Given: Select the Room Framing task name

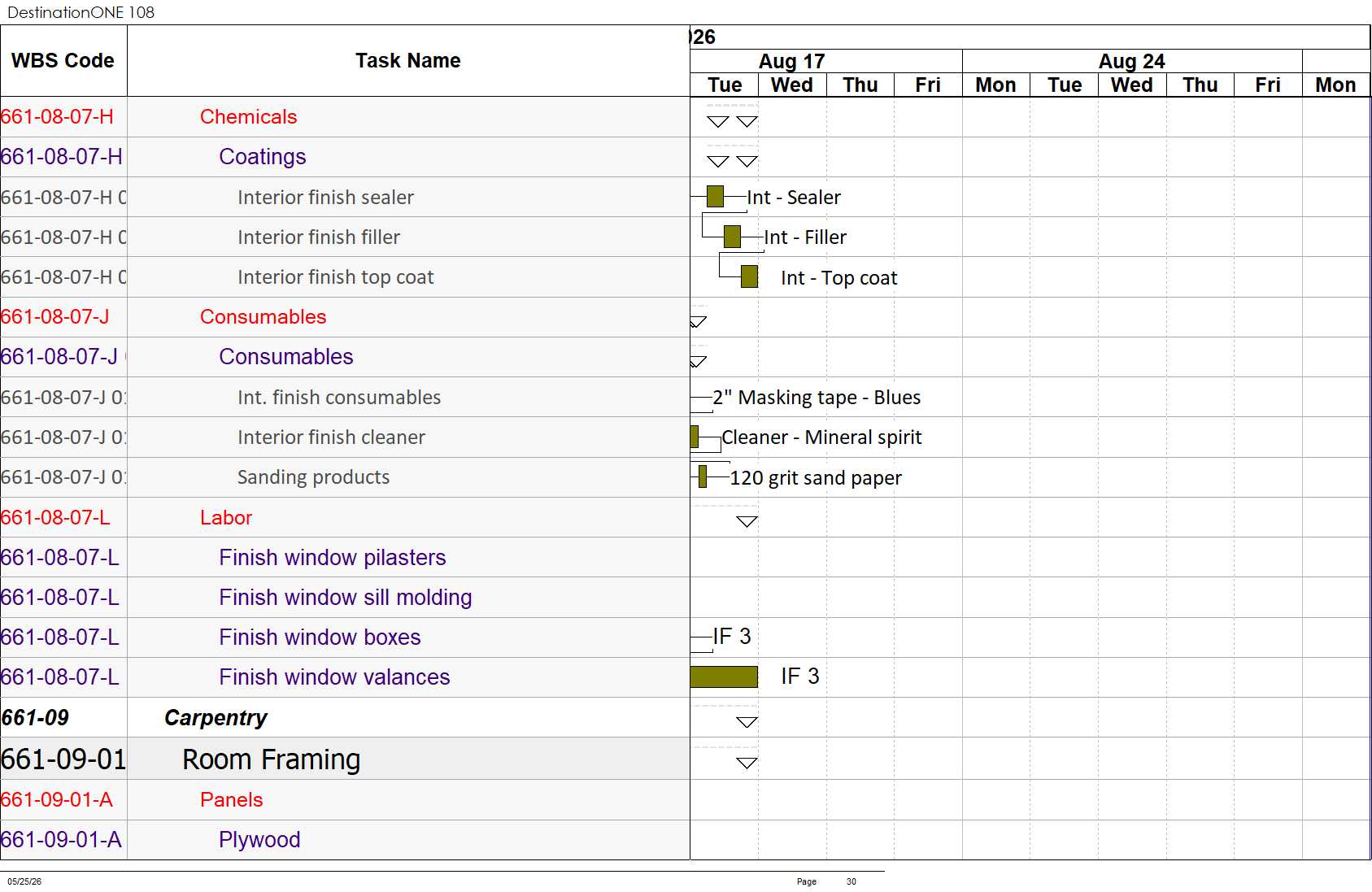Looking at the screenshot, I should point(271,759).
